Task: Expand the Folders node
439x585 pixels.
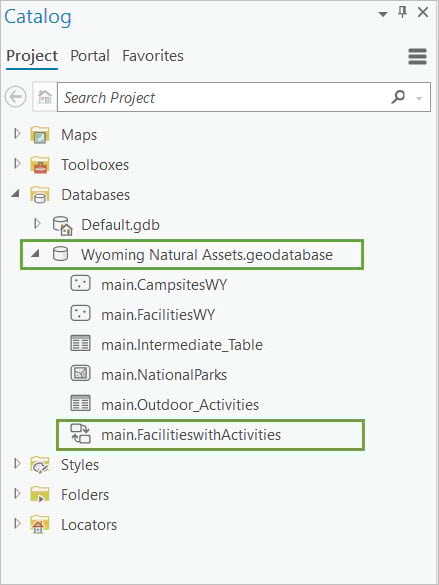Action: pyautogui.click(x=17, y=493)
